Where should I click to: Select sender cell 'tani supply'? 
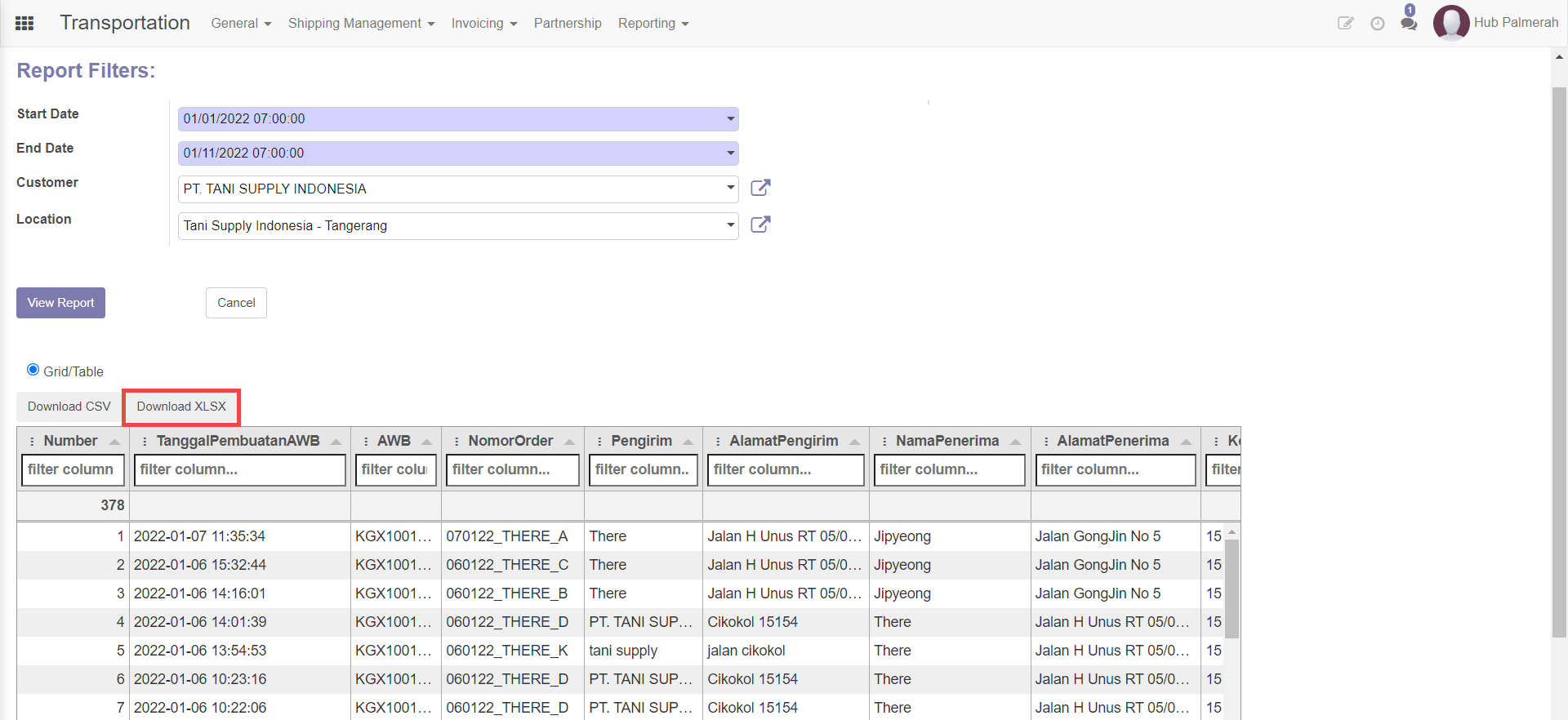pyautogui.click(x=644, y=651)
